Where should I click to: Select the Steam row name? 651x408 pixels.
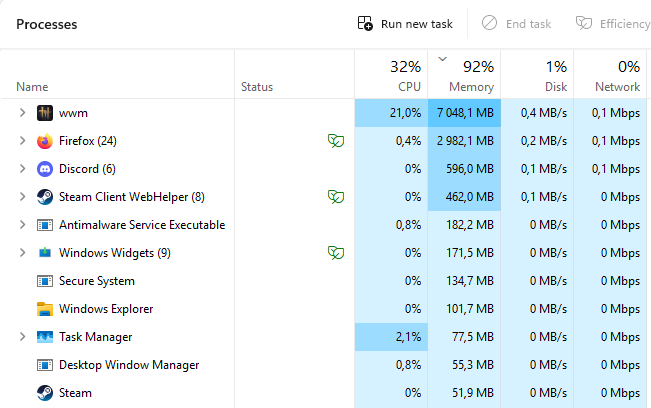[x=75, y=393]
